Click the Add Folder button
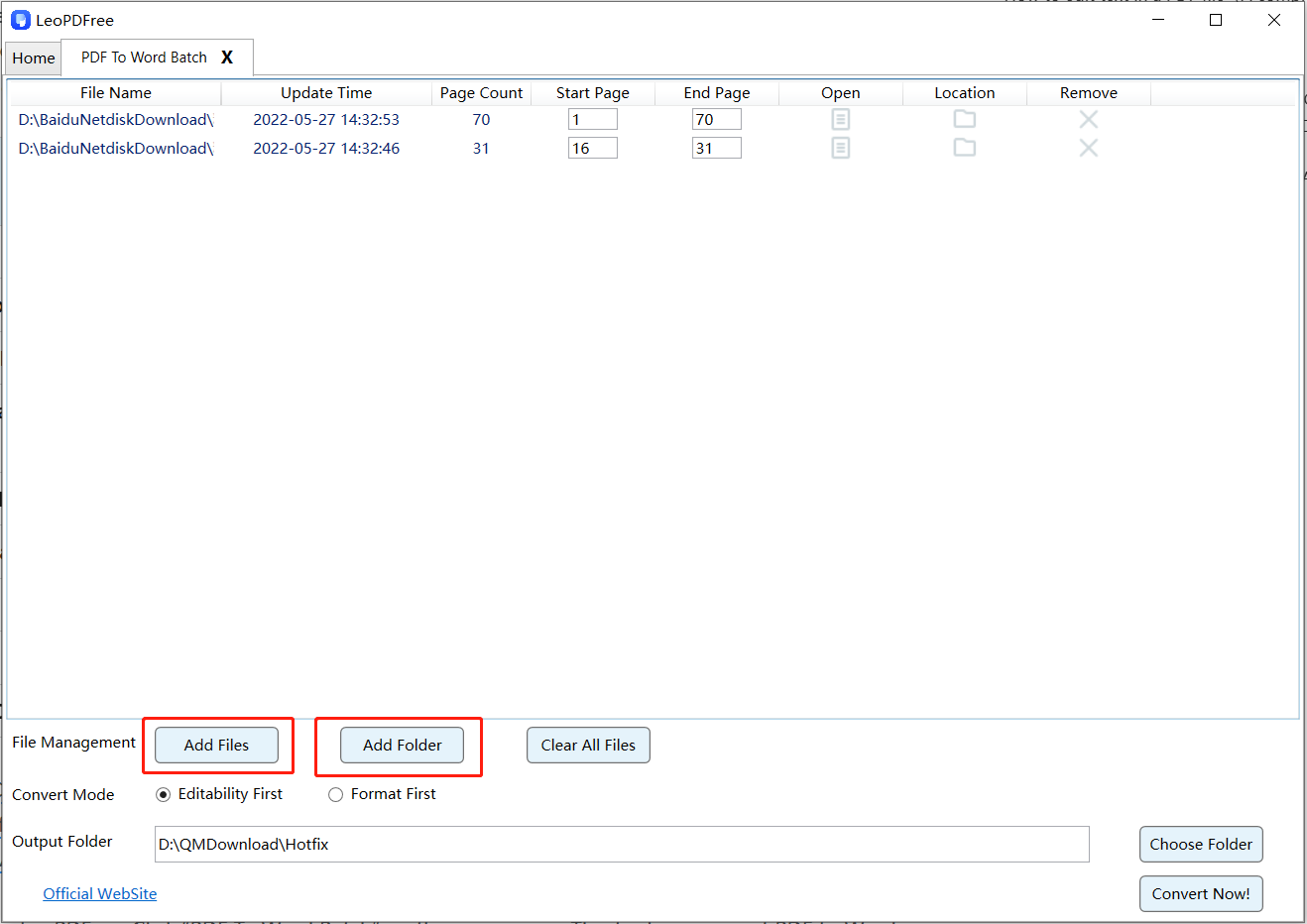This screenshot has height=924, width=1307. (402, 746)
